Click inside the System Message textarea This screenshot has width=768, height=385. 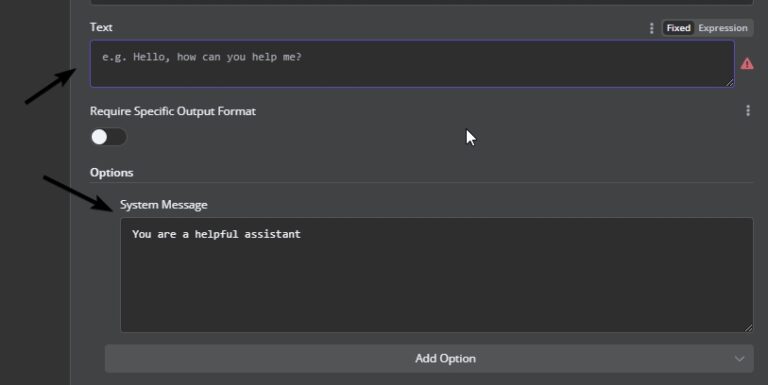click(x=436, y=275)
